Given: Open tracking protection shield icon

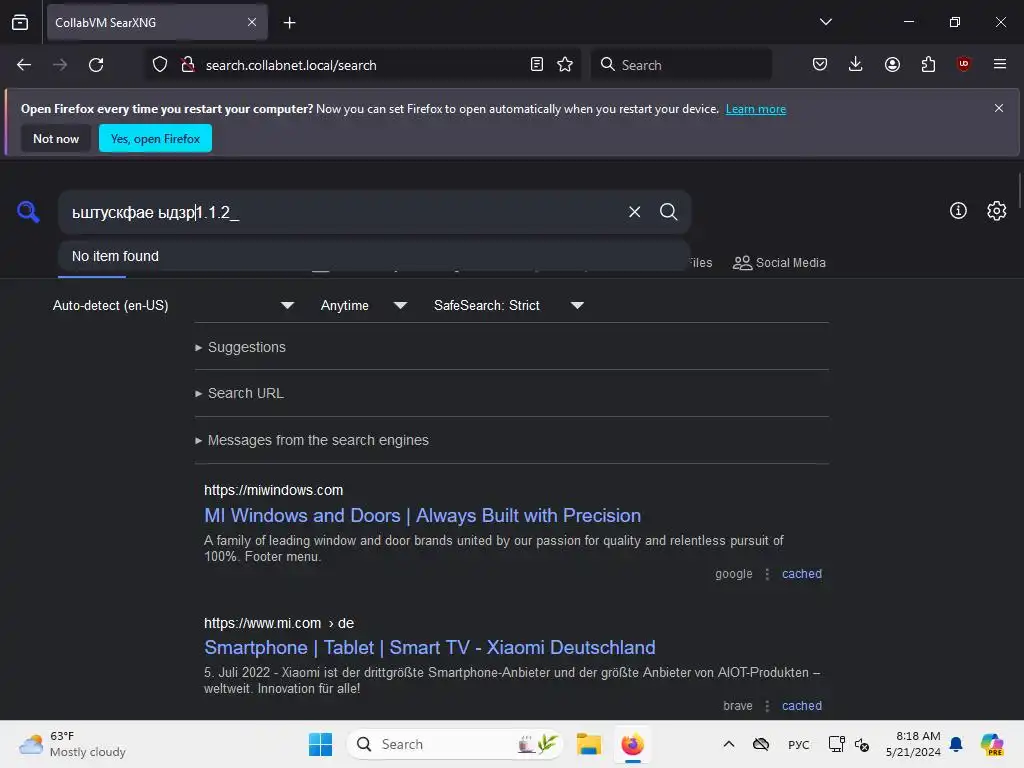Looking at the screenshot, I should tap(160, 65).
